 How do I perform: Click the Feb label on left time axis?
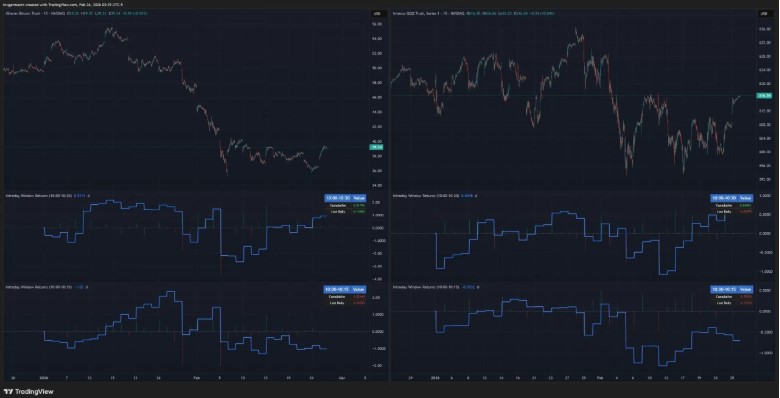coord(196,378)
